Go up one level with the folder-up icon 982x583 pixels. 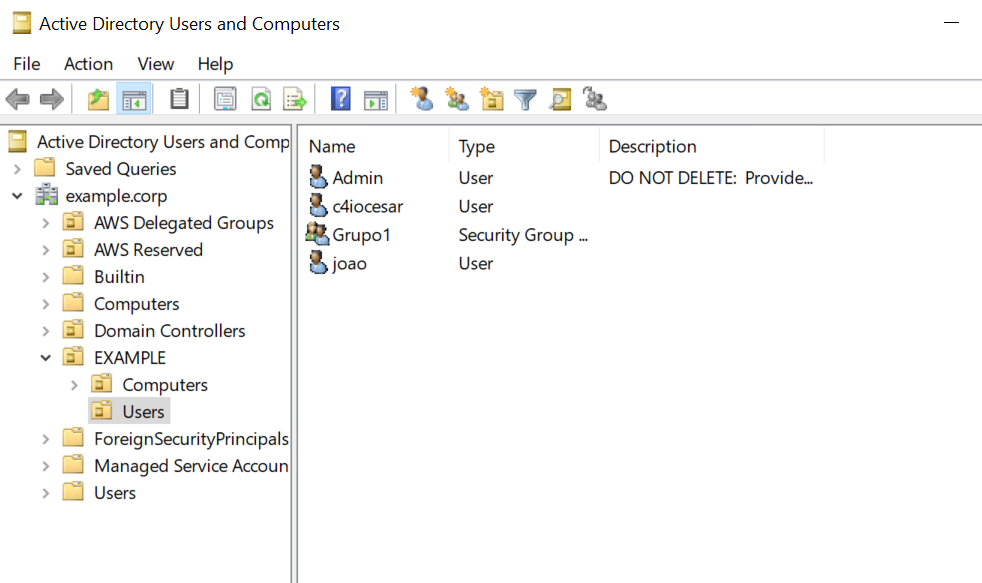tap(98, 99)
